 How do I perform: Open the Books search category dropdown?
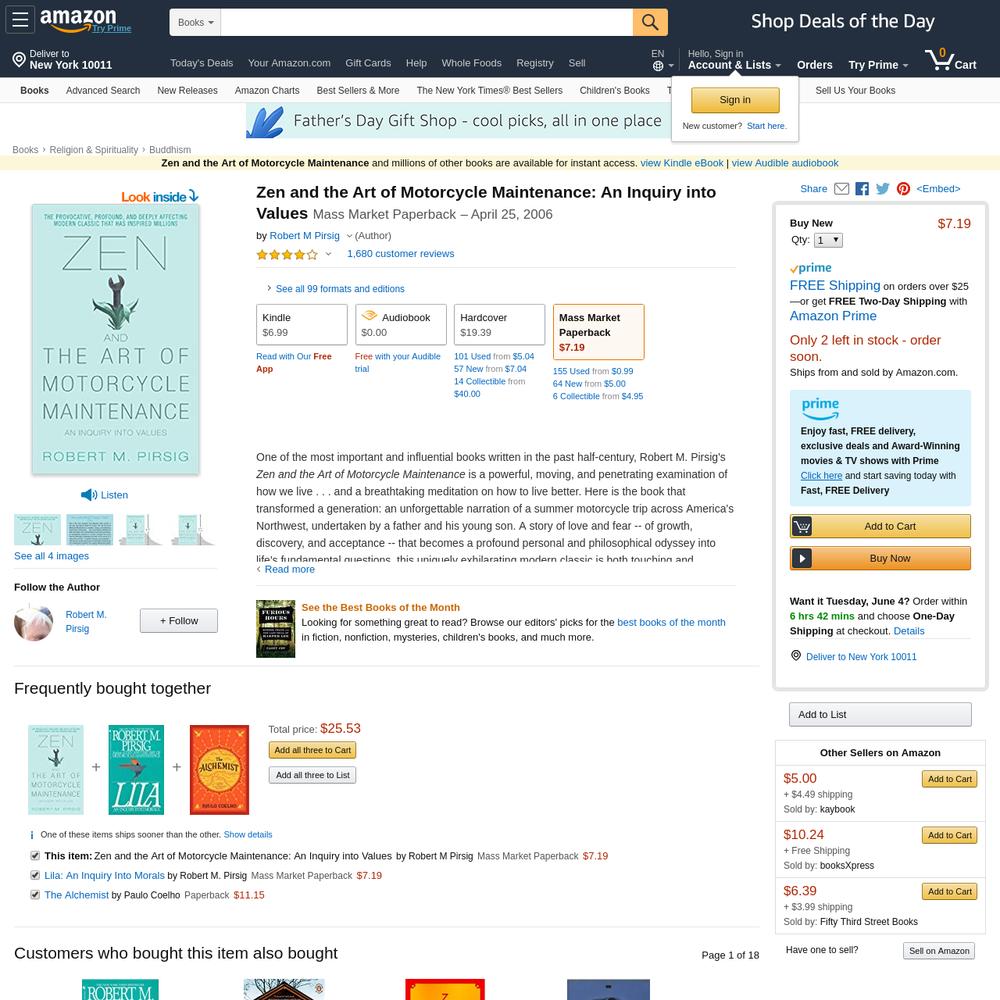pos(195,22)
